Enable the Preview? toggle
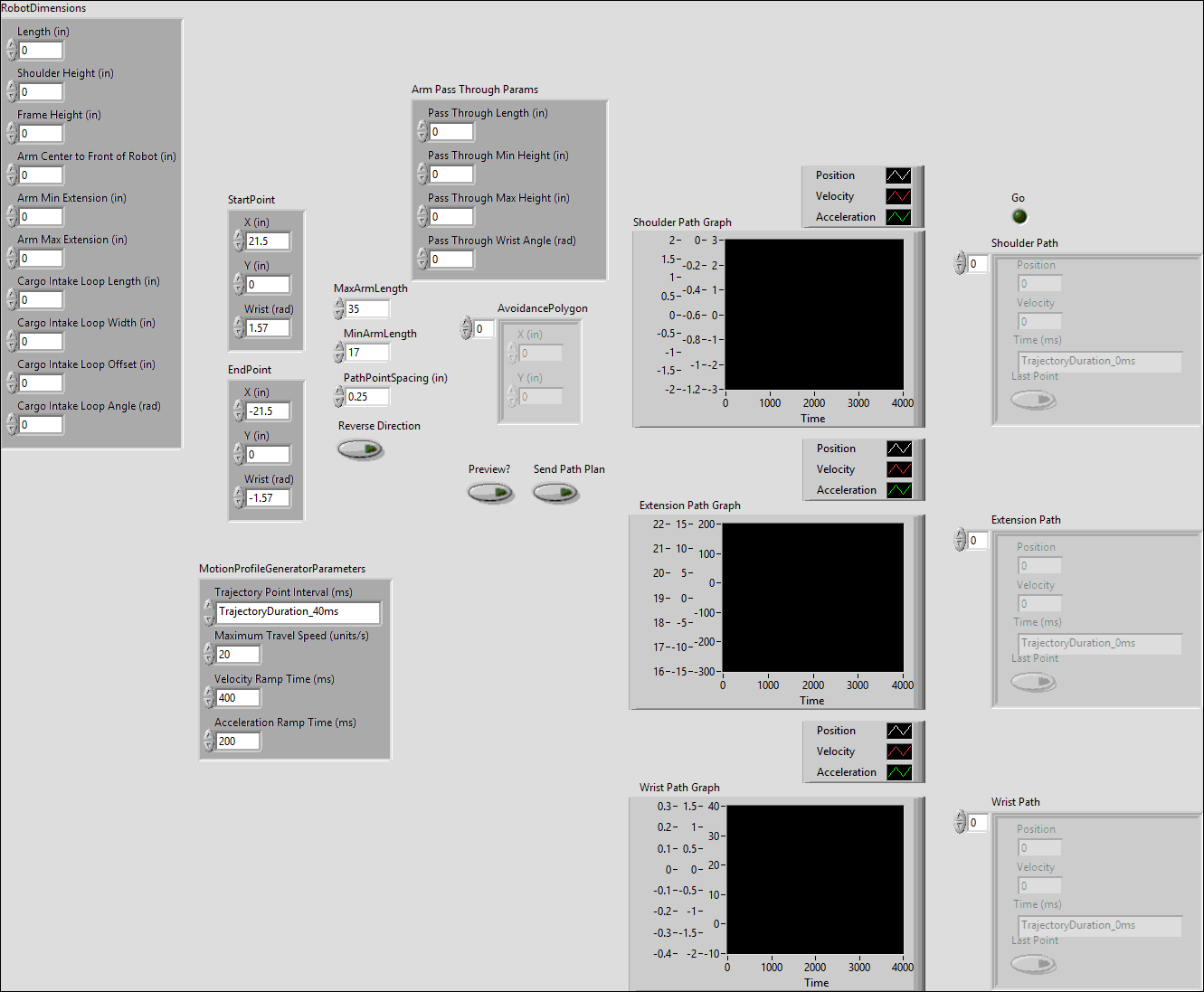The height and width of the screenshot is (992, 1204). 490,493
